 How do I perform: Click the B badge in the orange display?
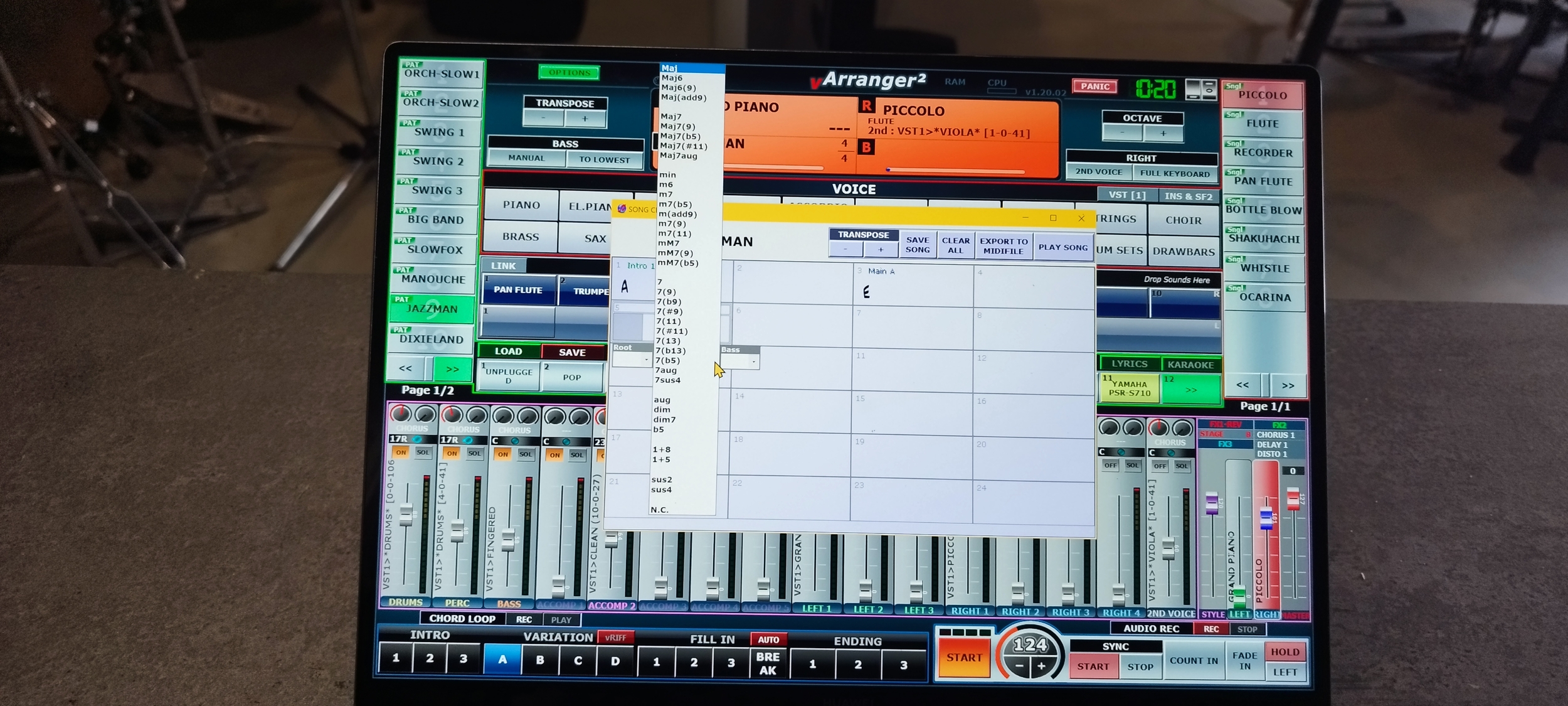click(866, 147)
